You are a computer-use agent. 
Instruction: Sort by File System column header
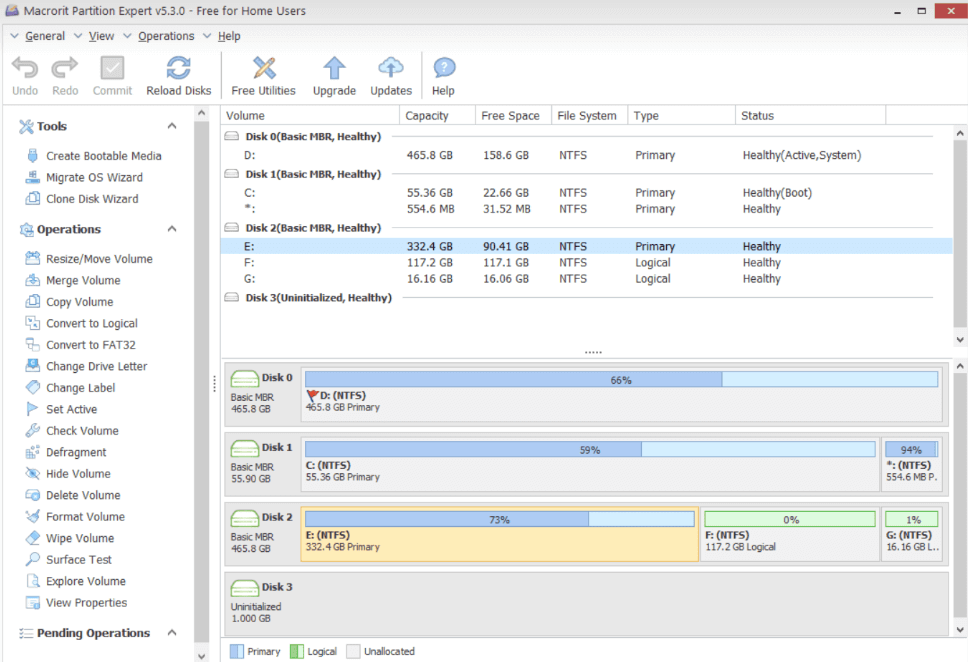point(589,115)
